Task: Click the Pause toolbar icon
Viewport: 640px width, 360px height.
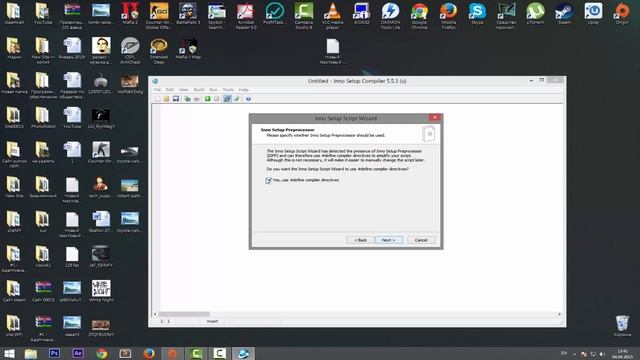Action: point(217,99)
